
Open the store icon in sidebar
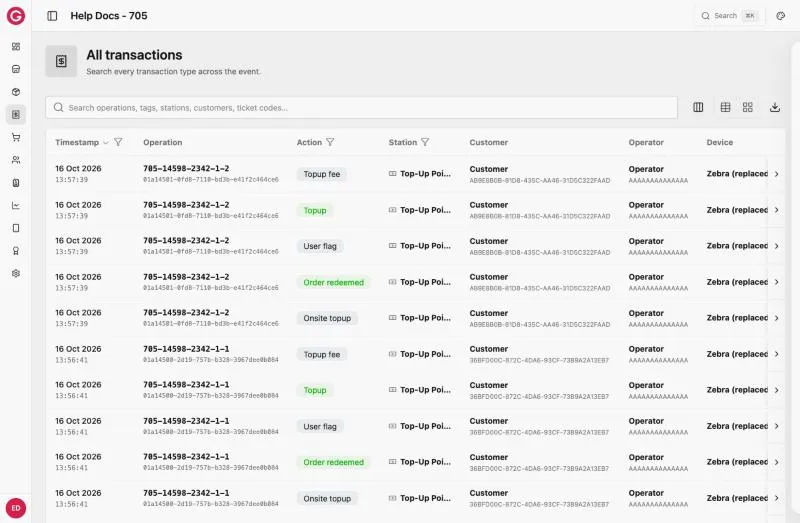(16, 69)
